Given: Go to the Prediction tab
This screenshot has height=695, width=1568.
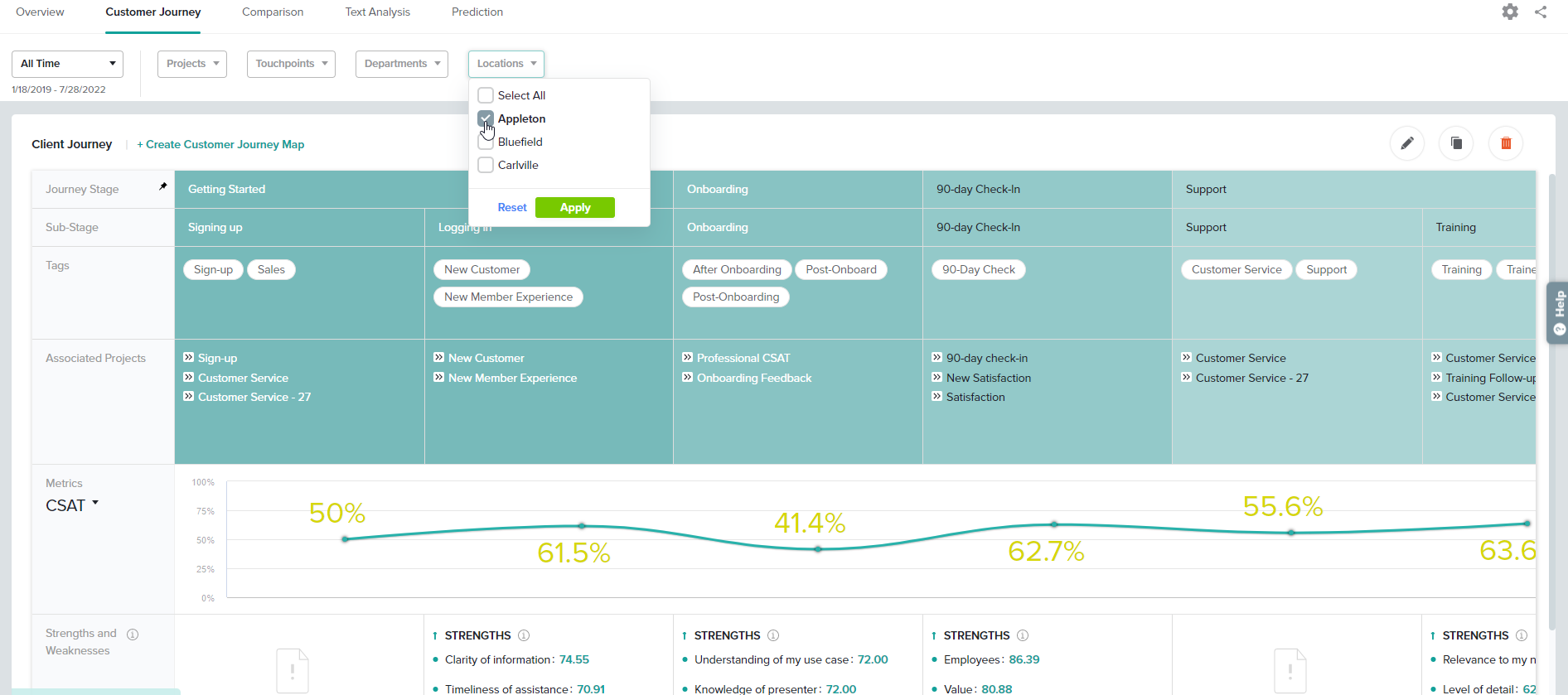Looking at the screenshot, I should pos(477,12).
